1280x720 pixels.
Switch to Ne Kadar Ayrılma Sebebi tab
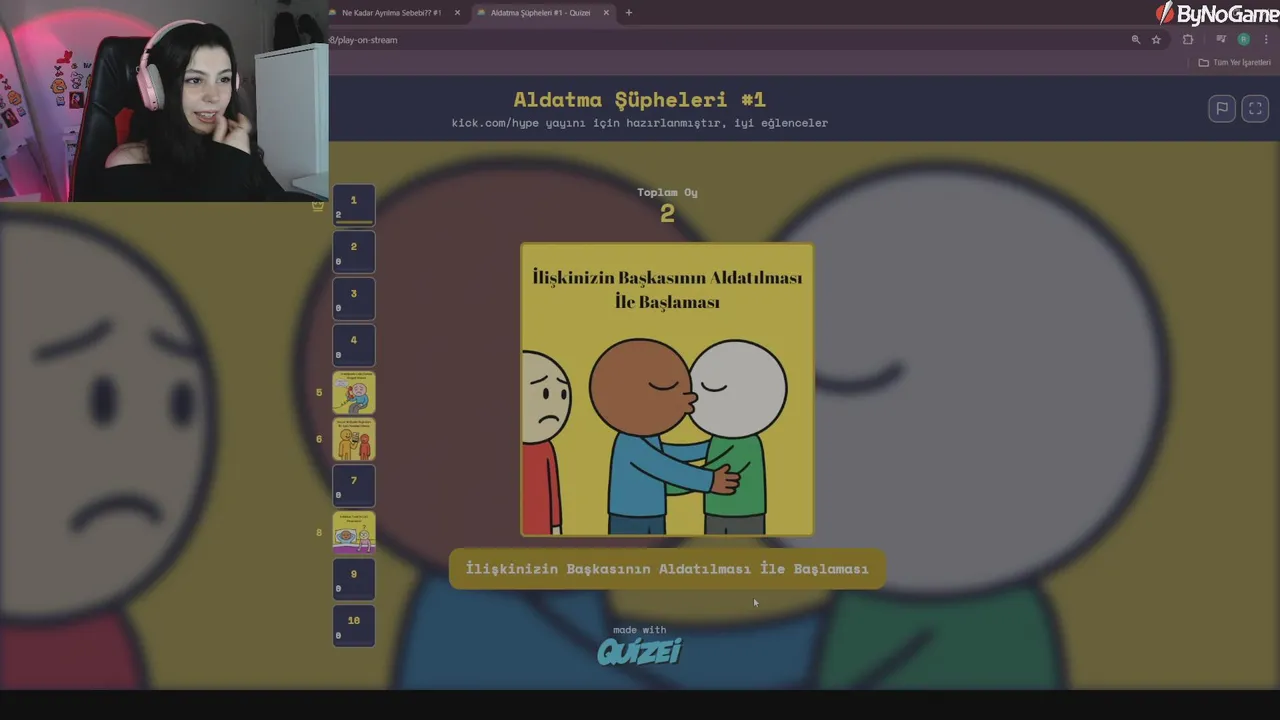click(x=391, y=13)
